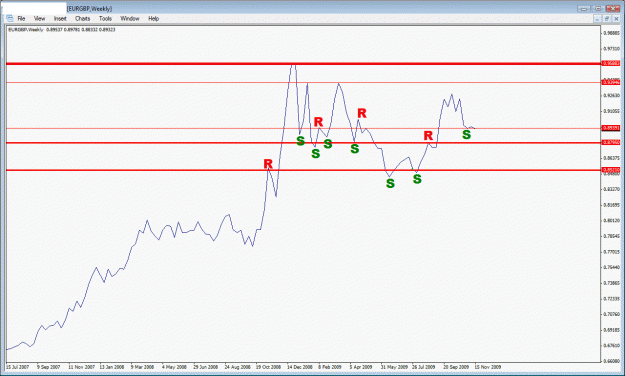Click the 19 Oct 2008 date label
The width and height of the screenshot is (625, 376).
[269, 367]
